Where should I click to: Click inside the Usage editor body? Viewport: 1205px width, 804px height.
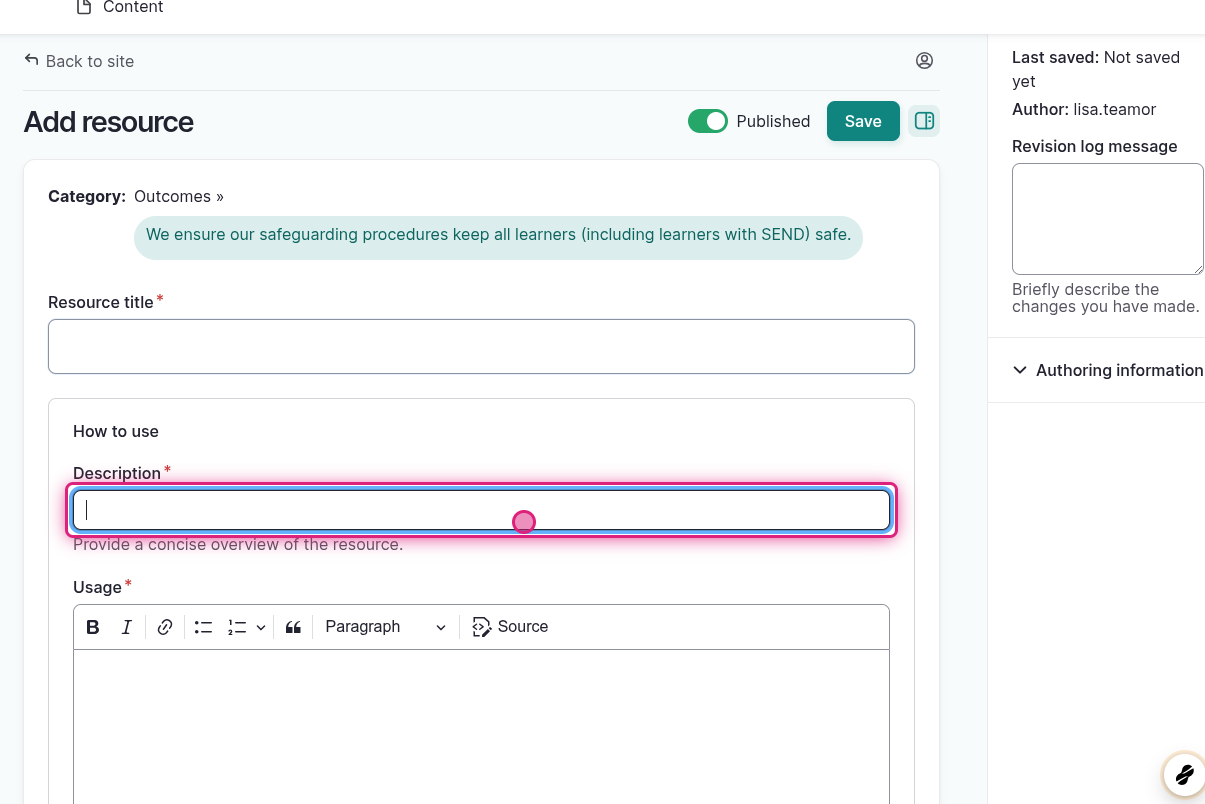pyautogui.click(x=481, y=726)
